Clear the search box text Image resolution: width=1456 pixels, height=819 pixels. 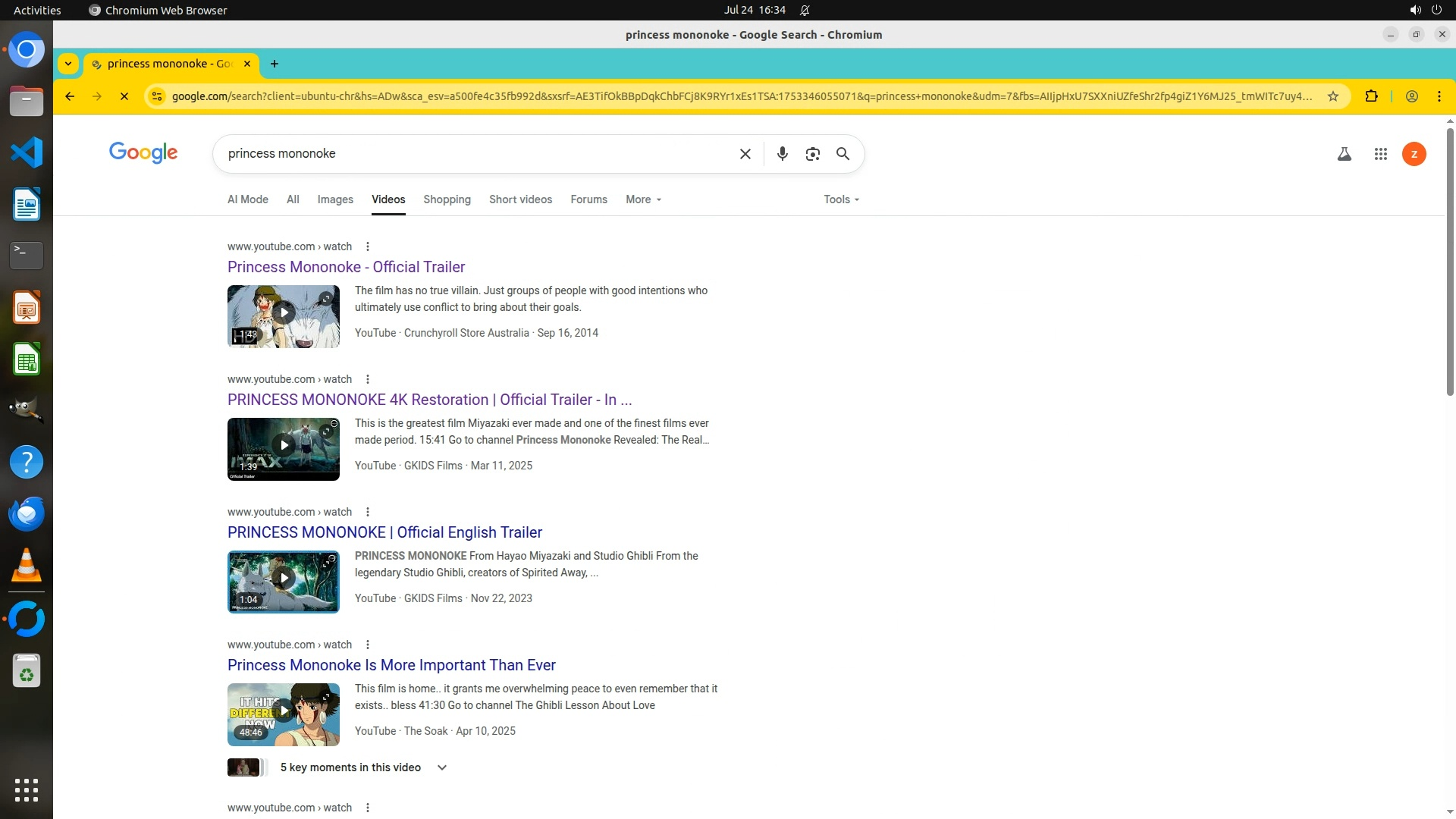(745, 154)
